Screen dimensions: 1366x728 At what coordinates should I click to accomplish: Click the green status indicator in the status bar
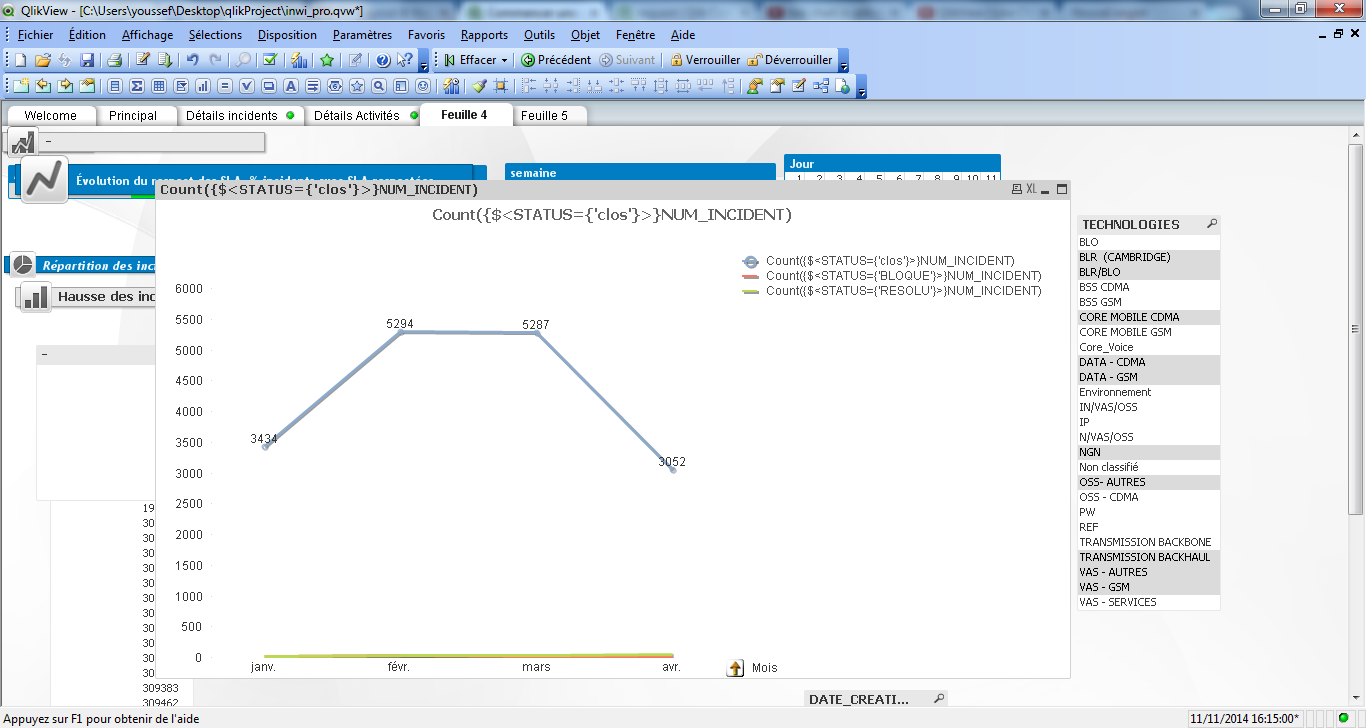tap(1343, 719)
